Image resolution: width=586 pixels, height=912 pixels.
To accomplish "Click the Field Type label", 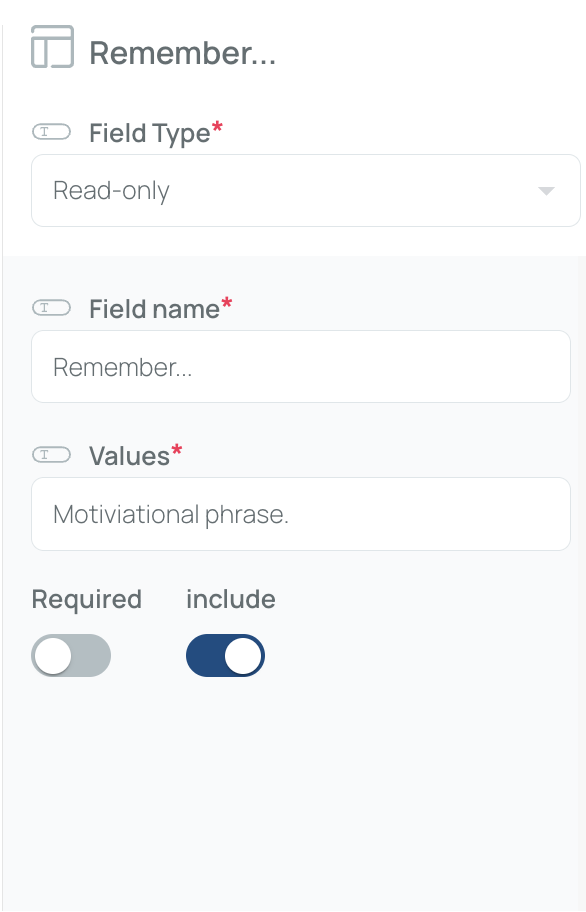I will tap(149, 133).
